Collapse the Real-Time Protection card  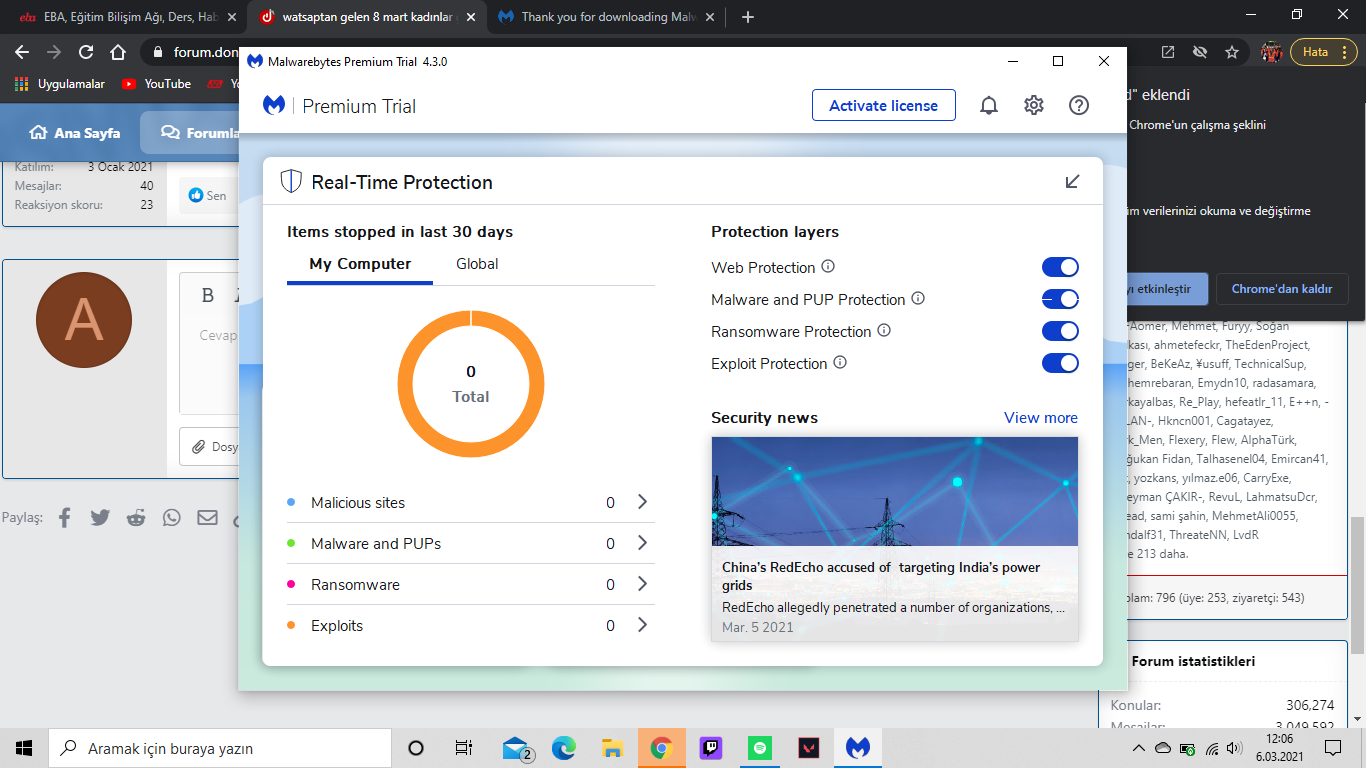[x=1073, y=181]
